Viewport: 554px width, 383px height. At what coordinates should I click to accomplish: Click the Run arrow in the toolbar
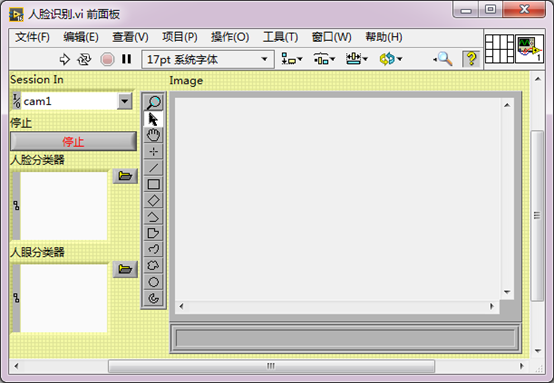point(65,59)
